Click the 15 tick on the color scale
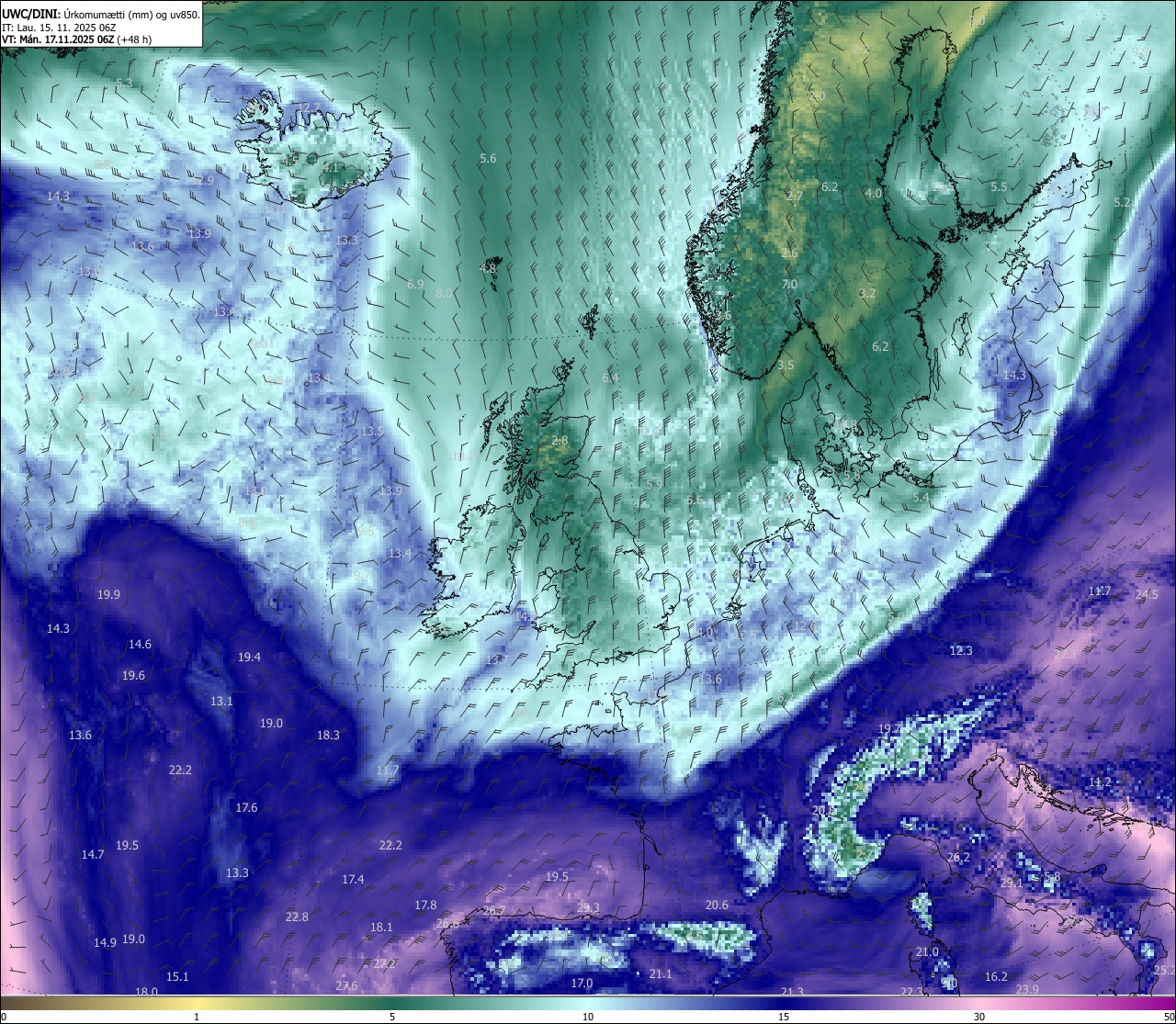Image resolution: width=1176 pixels, height=1024 pixels. pyautogui.click(x=784, y=1017)
